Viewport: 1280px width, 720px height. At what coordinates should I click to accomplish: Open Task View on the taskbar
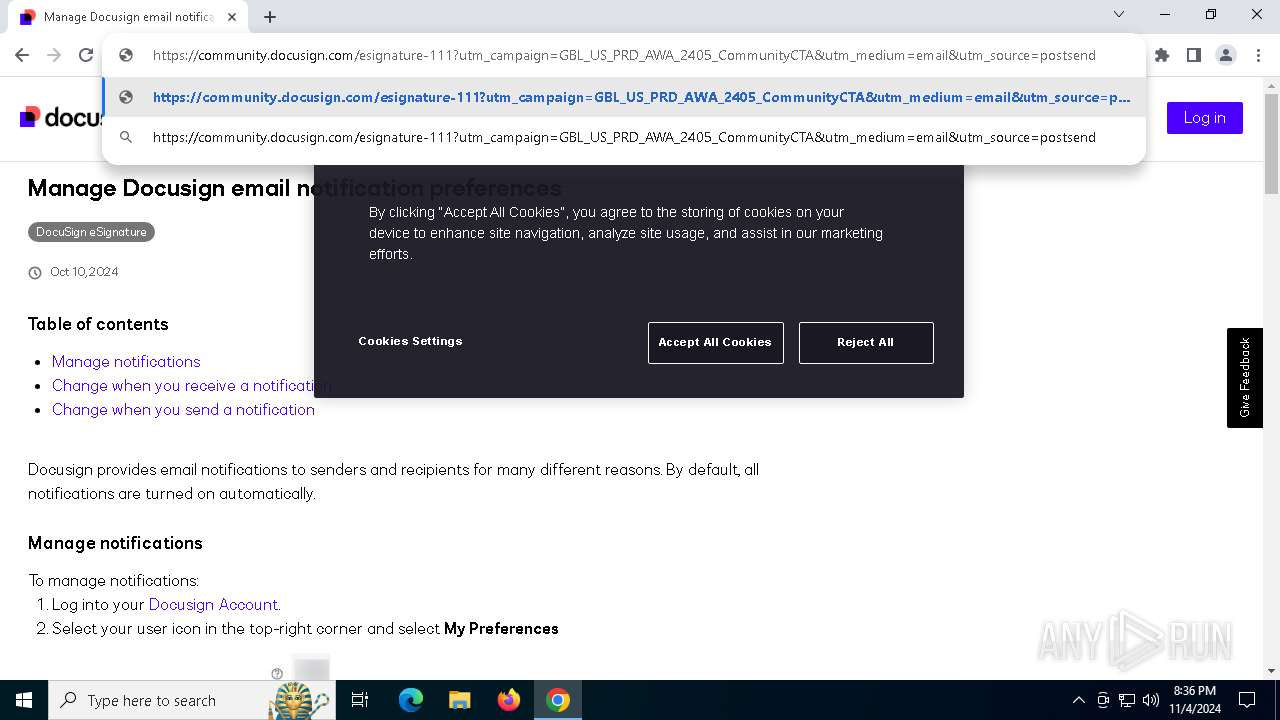click(360, 700)
